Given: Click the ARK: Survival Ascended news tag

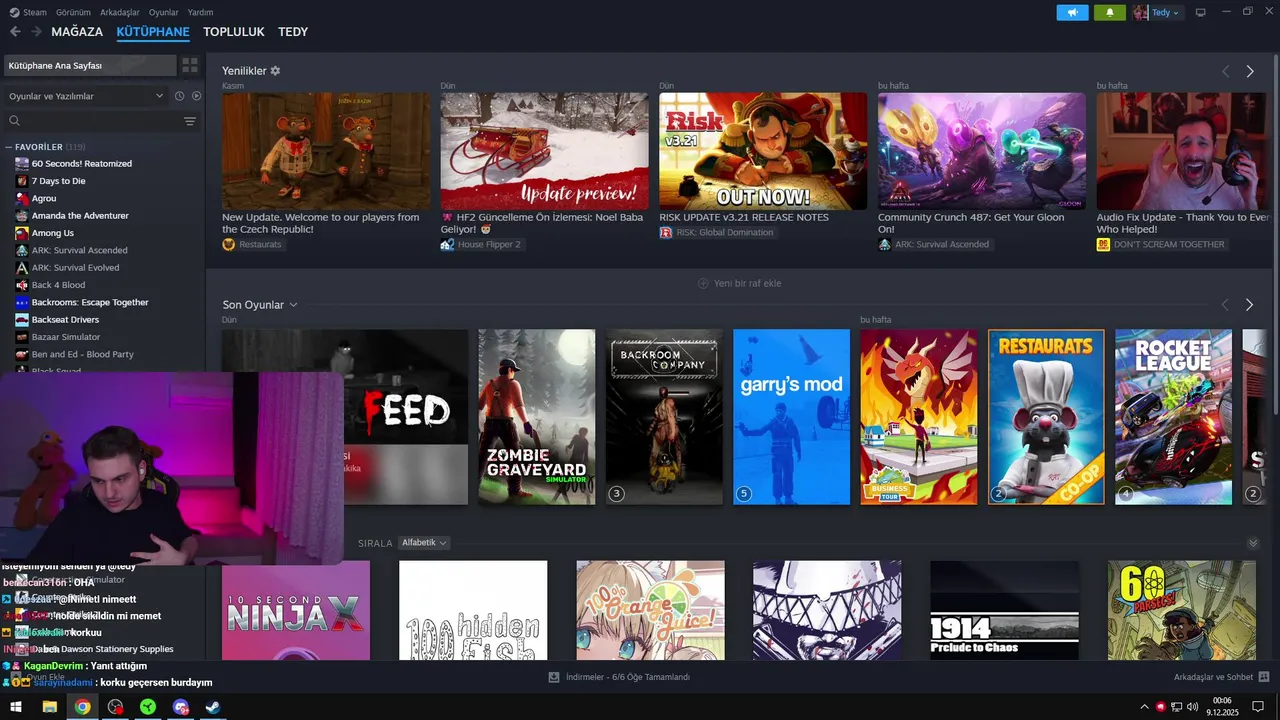Looking at the screenshot, I should tap(934, 244).
